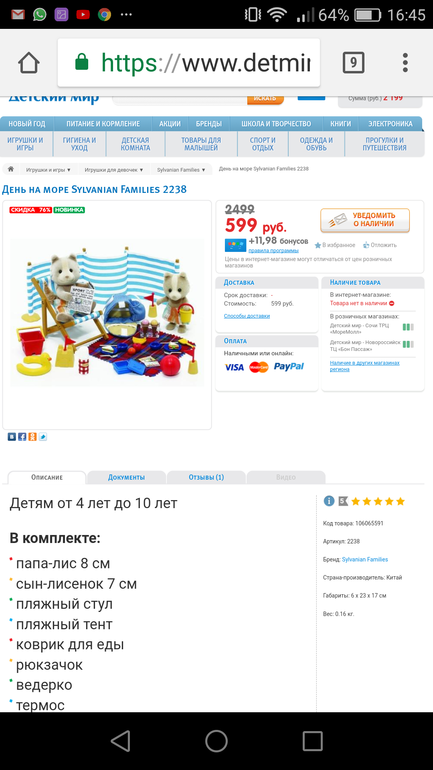Share product via Facebook icon

22,437
